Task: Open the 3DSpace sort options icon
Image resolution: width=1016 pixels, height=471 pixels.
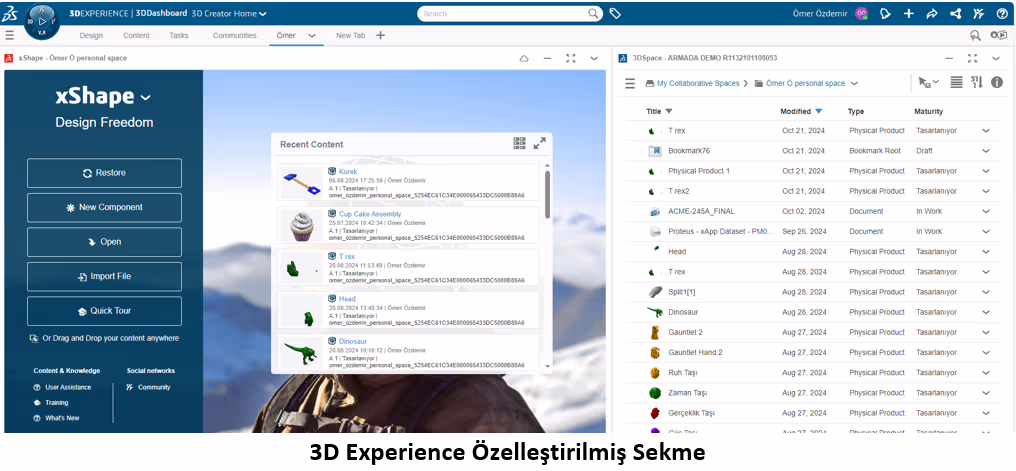Action: (976, 82)
